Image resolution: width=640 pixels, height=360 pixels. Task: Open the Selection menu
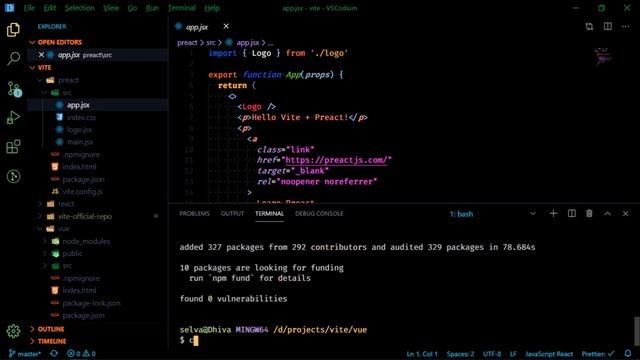pyautogui.click(x=80, y=8)
